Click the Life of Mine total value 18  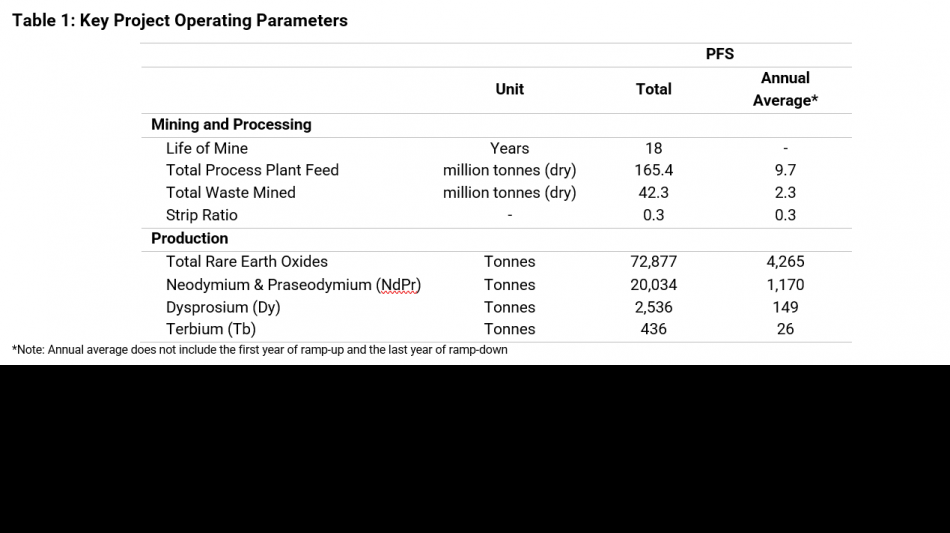(654, 148)
